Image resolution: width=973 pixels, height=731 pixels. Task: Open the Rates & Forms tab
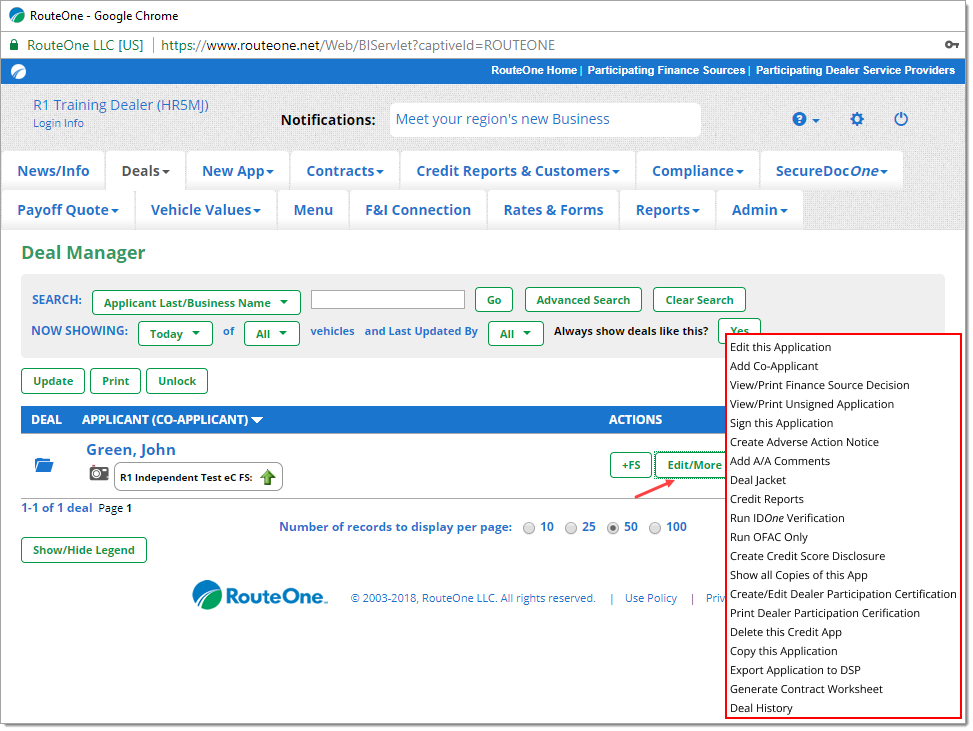coord(554,210)
